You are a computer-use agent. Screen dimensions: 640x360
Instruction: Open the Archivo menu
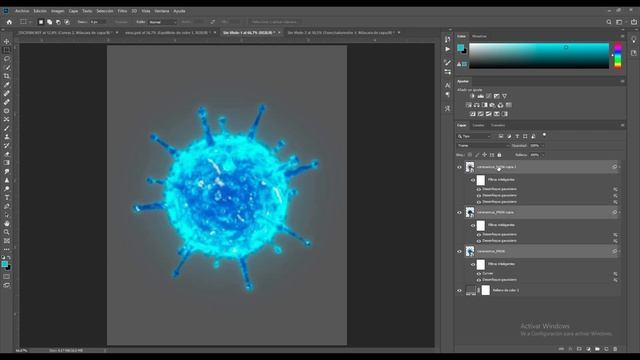[22, 11]
